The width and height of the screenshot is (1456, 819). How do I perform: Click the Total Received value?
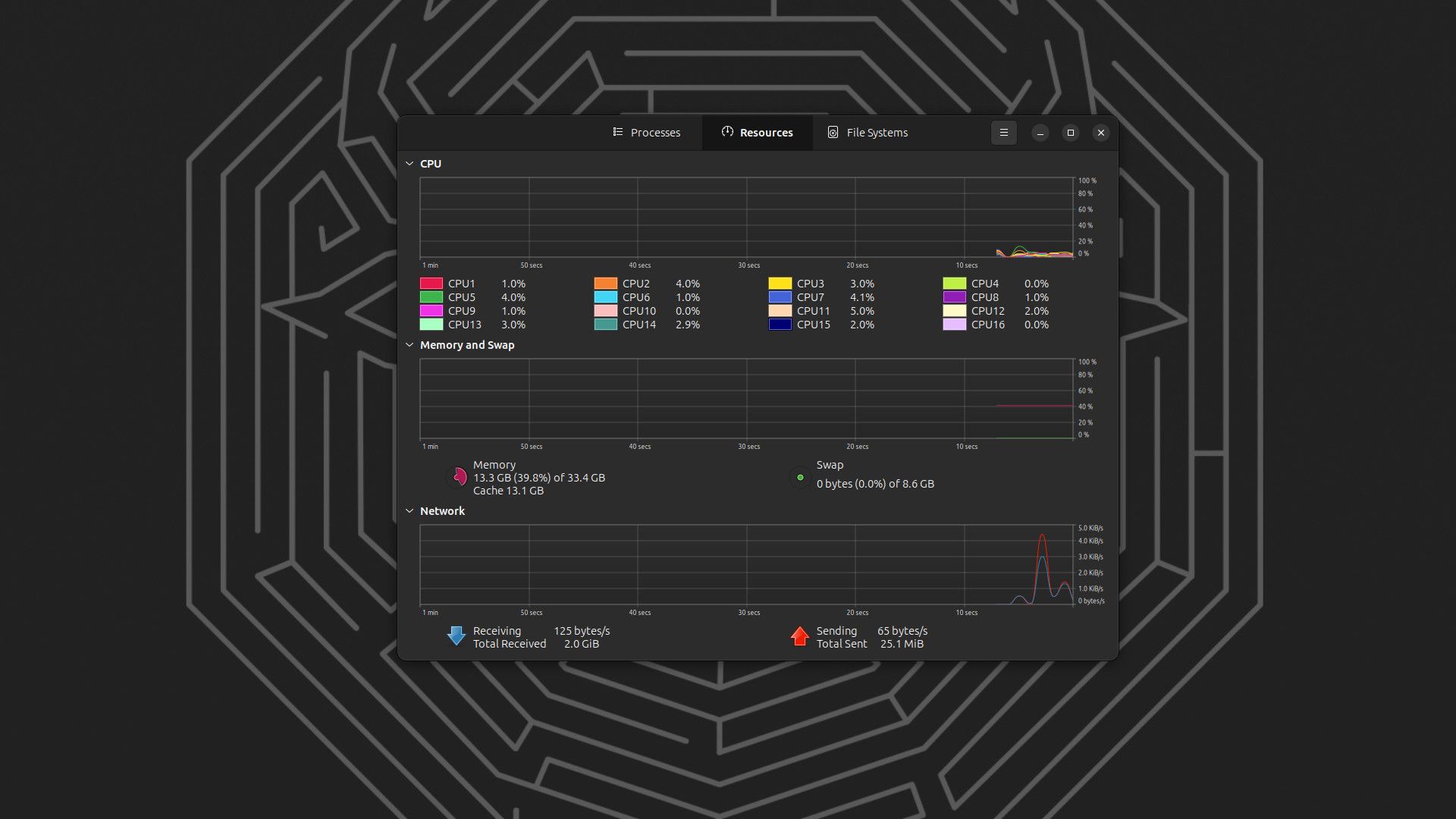click(x=581, y=643)
